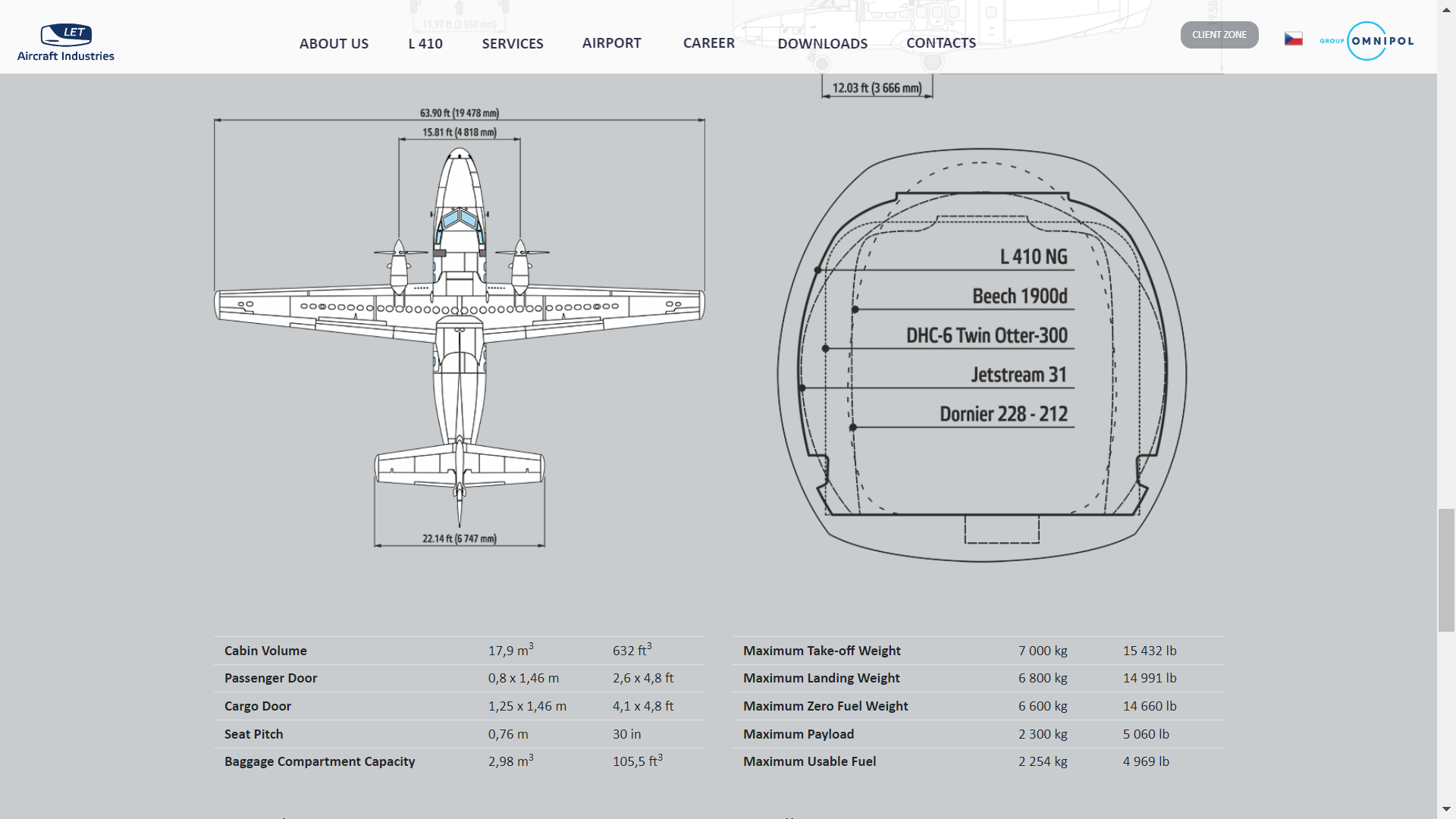Image resolution: width=1456 pixels, height=819 pixels.
Task: Open the Downloads menu item
Action: [x=822, y=43]
